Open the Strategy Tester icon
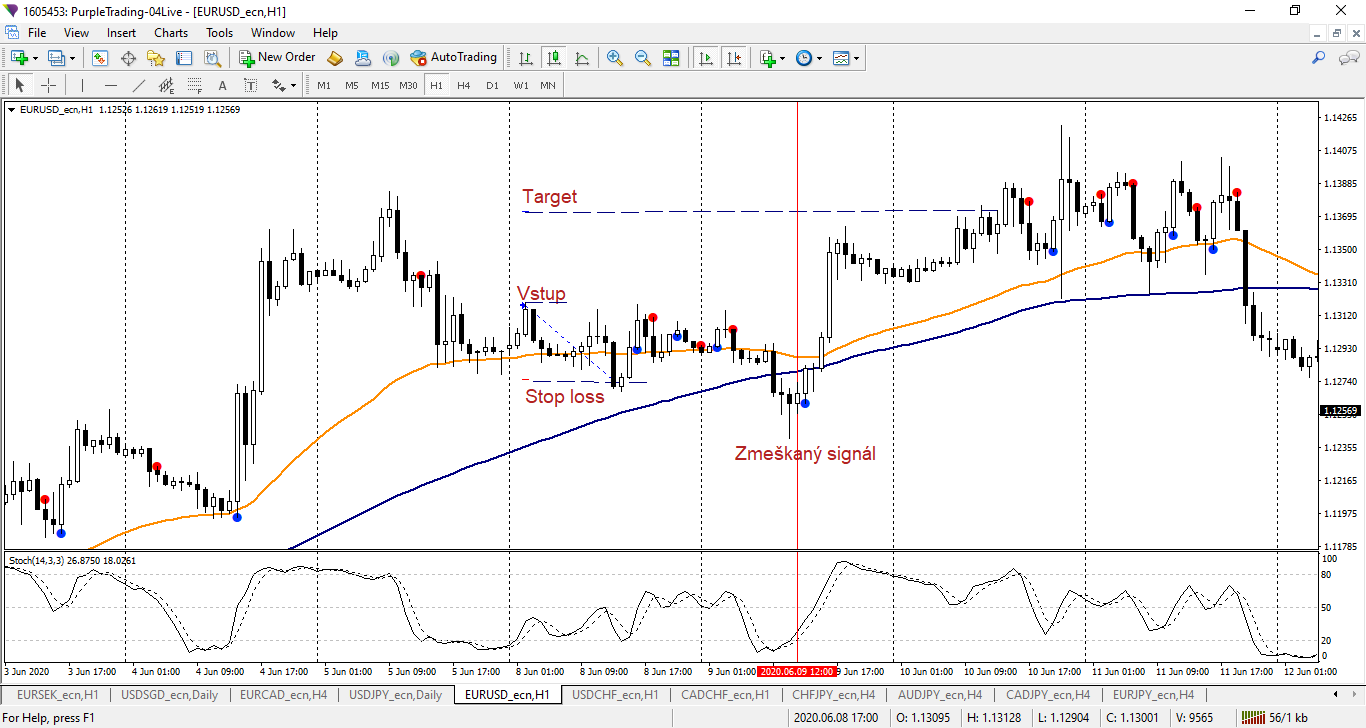1366x728 pixels. pyautogui.click(x=212, y=58)
